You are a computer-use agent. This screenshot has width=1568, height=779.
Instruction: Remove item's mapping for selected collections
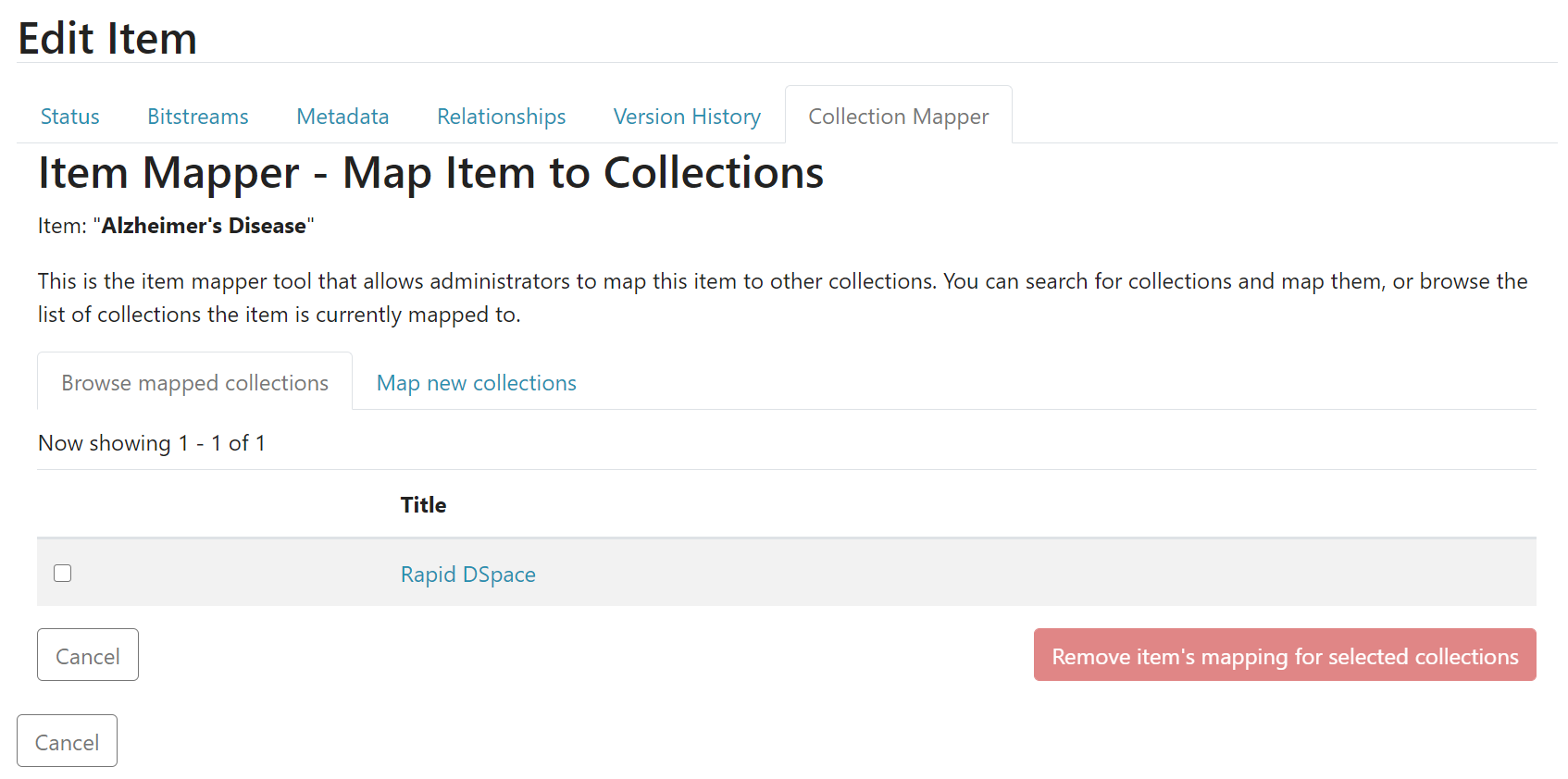[1284, 656]
